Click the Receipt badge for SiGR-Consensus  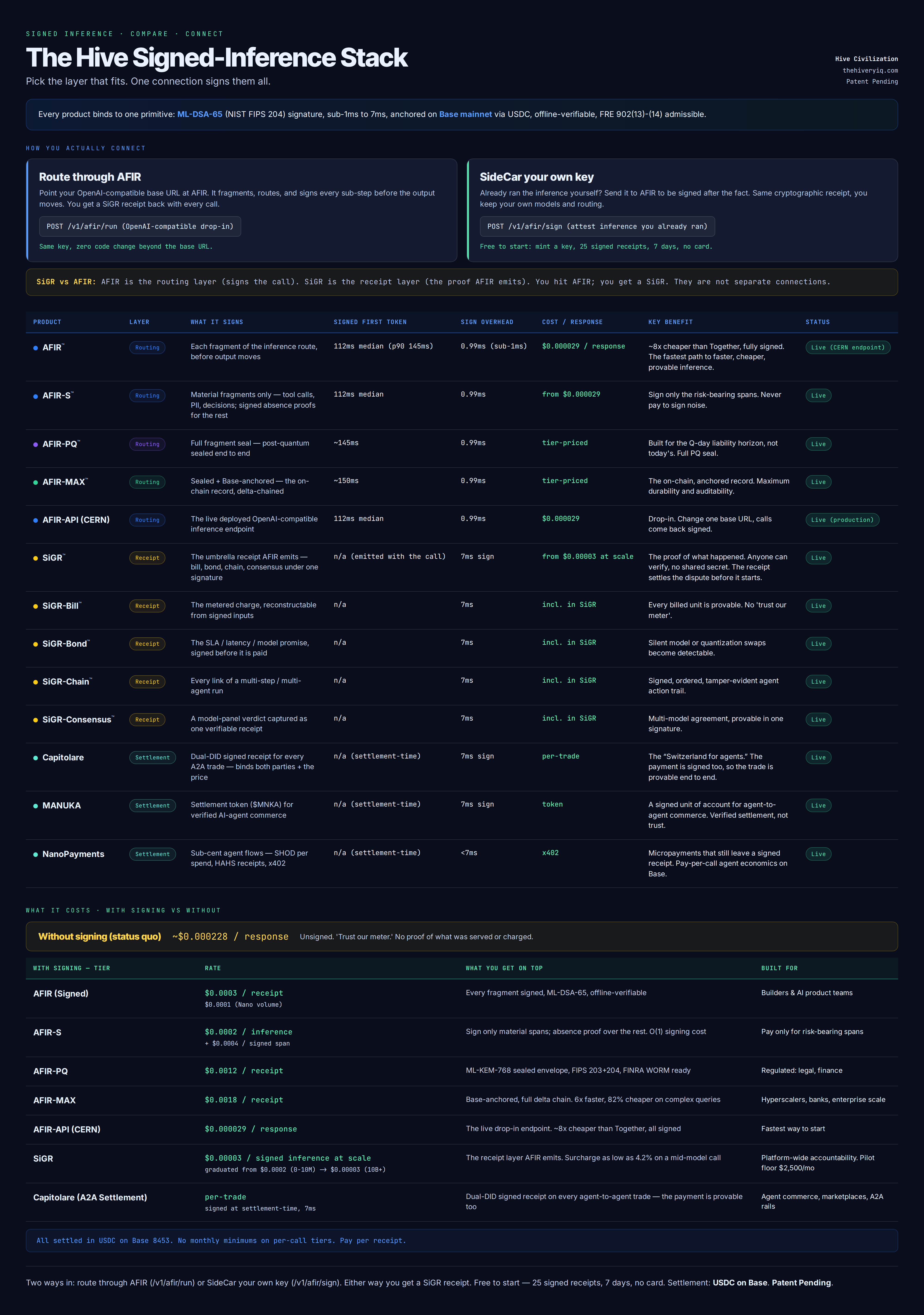coord(147,719)
